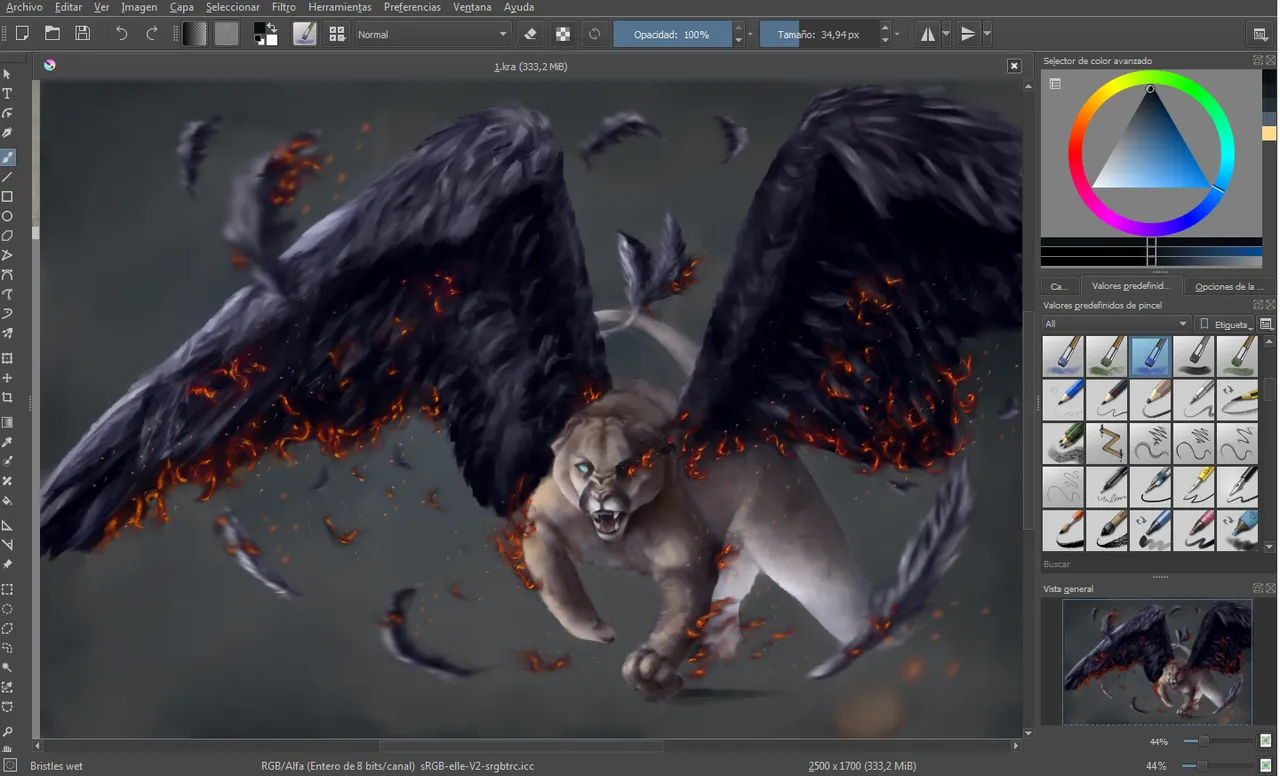Open the pattern chooser in the toolbar

pyautogui.click(x=227, y=33)
